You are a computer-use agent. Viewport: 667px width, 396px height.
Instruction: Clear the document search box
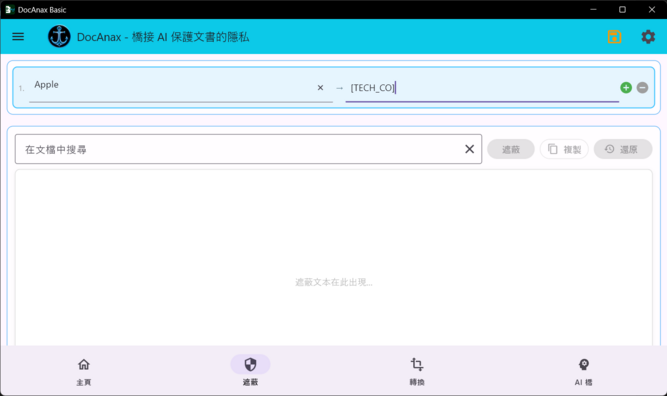(x=469, y=149)
